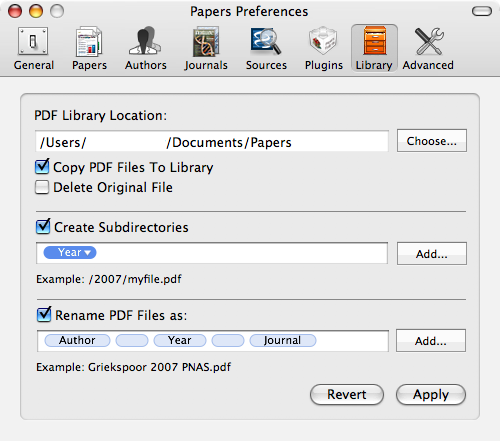Open the Sources preferences pane
This screenshot has width=500, height=441.
tap(266, 48)
